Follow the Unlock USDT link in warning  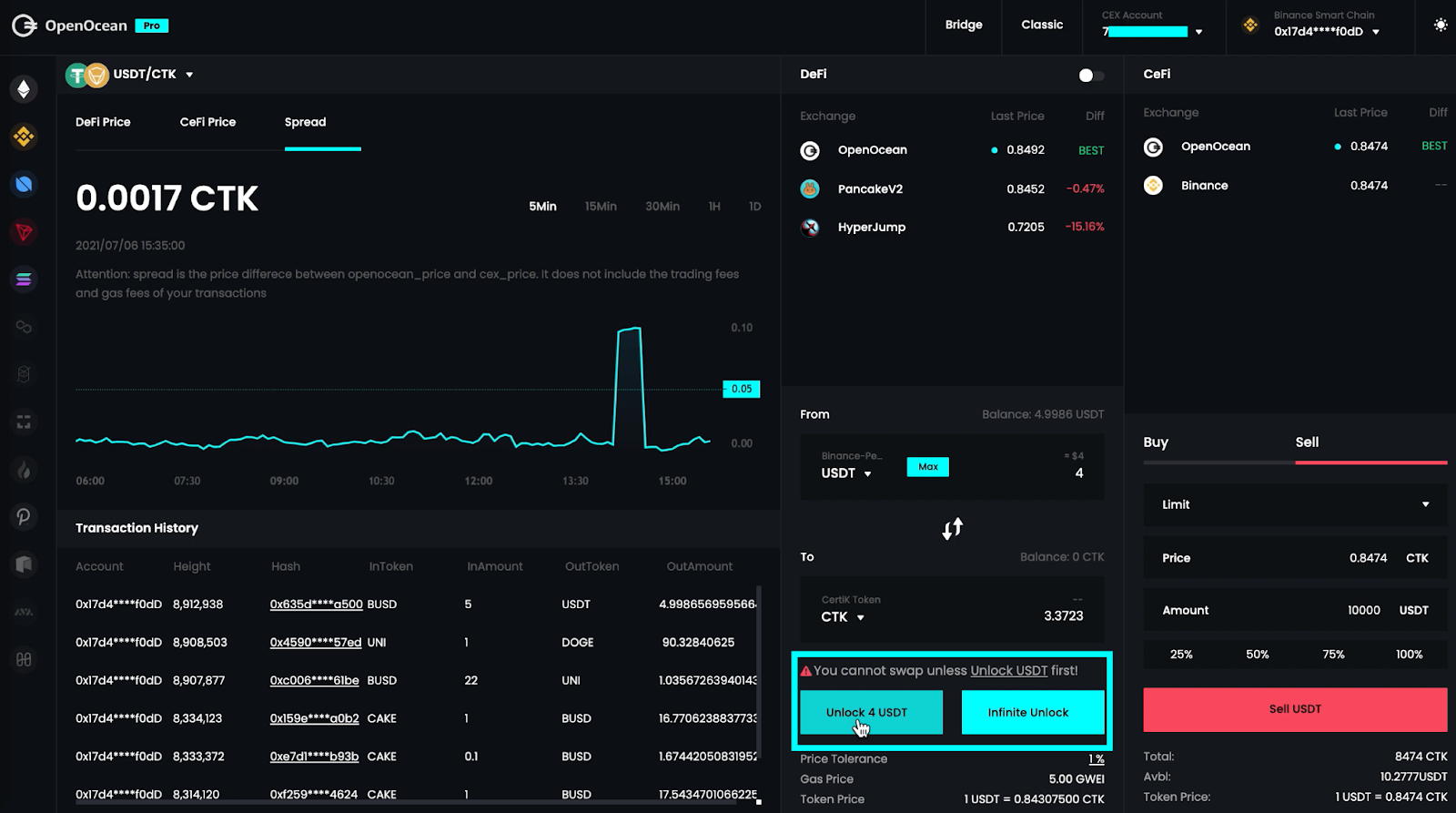(1009, 671)
